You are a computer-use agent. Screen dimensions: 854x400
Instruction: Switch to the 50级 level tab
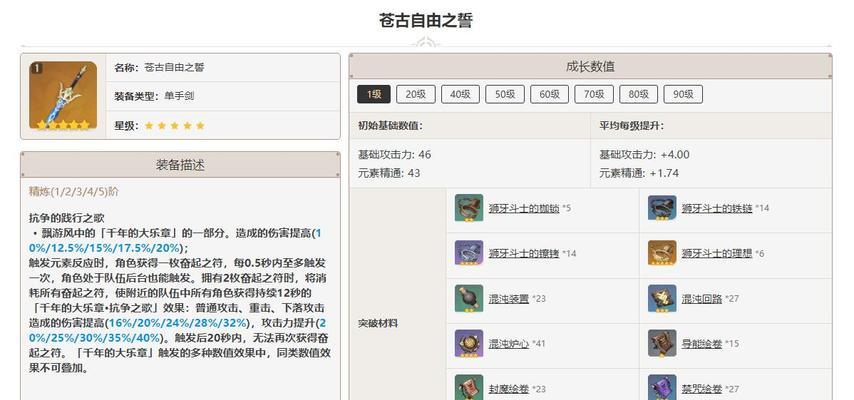click(x=505, y=94)
